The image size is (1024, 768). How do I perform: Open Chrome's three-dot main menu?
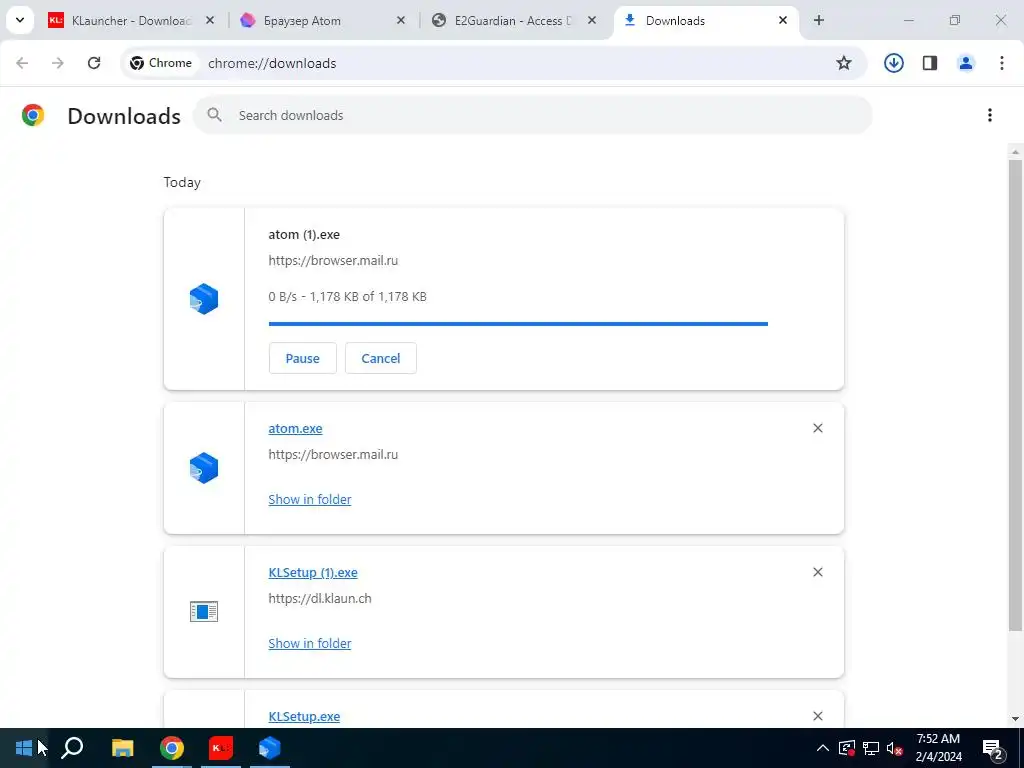1002,63
